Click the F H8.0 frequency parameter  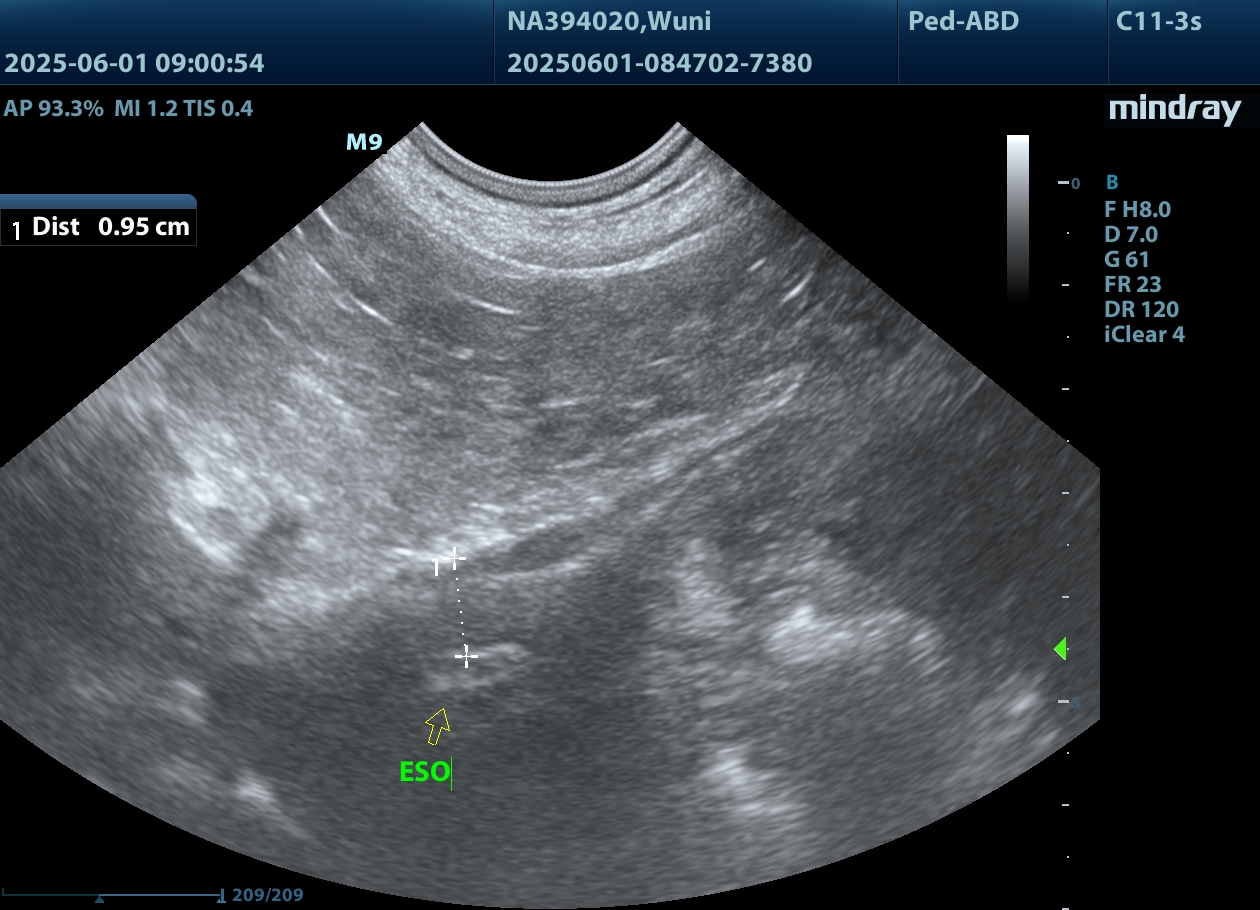[x=1137, y=209]
